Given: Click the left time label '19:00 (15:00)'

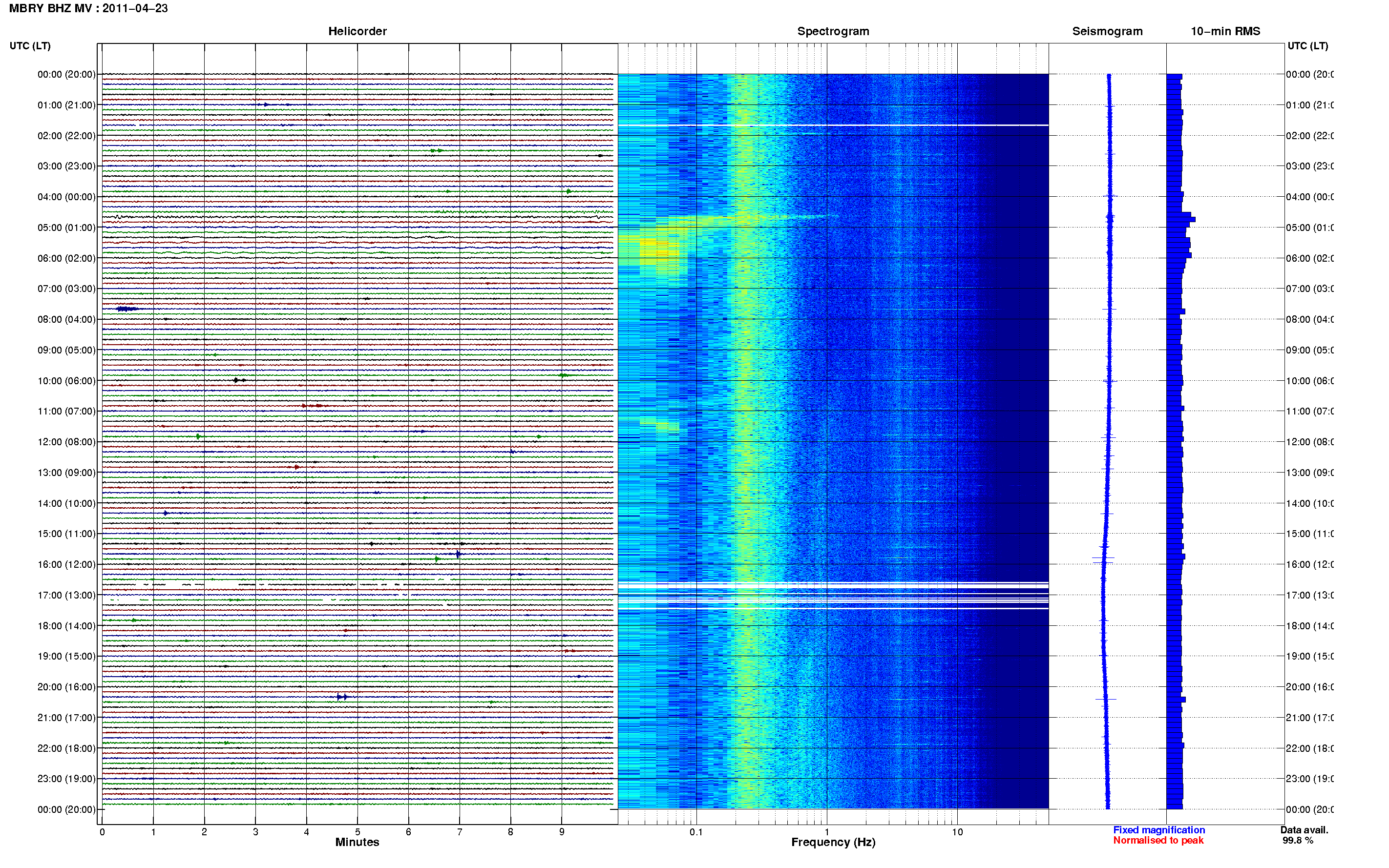Looking at the screenshot, I should click(x=66, y=656).
